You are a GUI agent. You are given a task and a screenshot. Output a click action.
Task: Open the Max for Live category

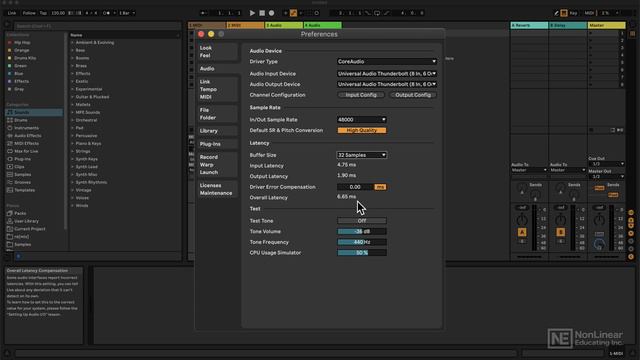(x=26, y=151)
